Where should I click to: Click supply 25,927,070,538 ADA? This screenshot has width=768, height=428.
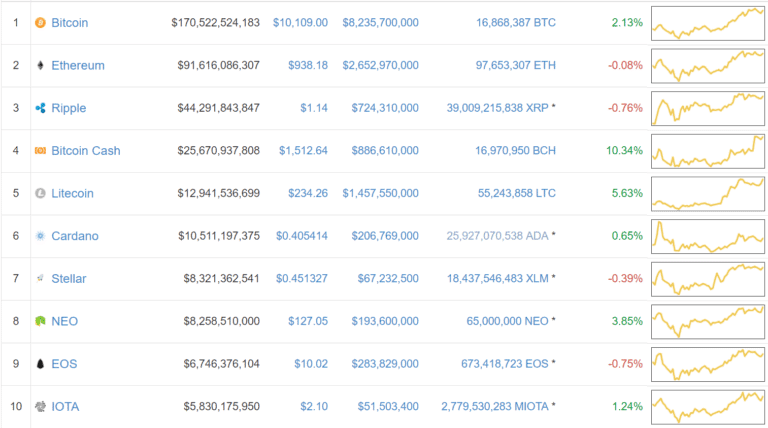(497, 236)
